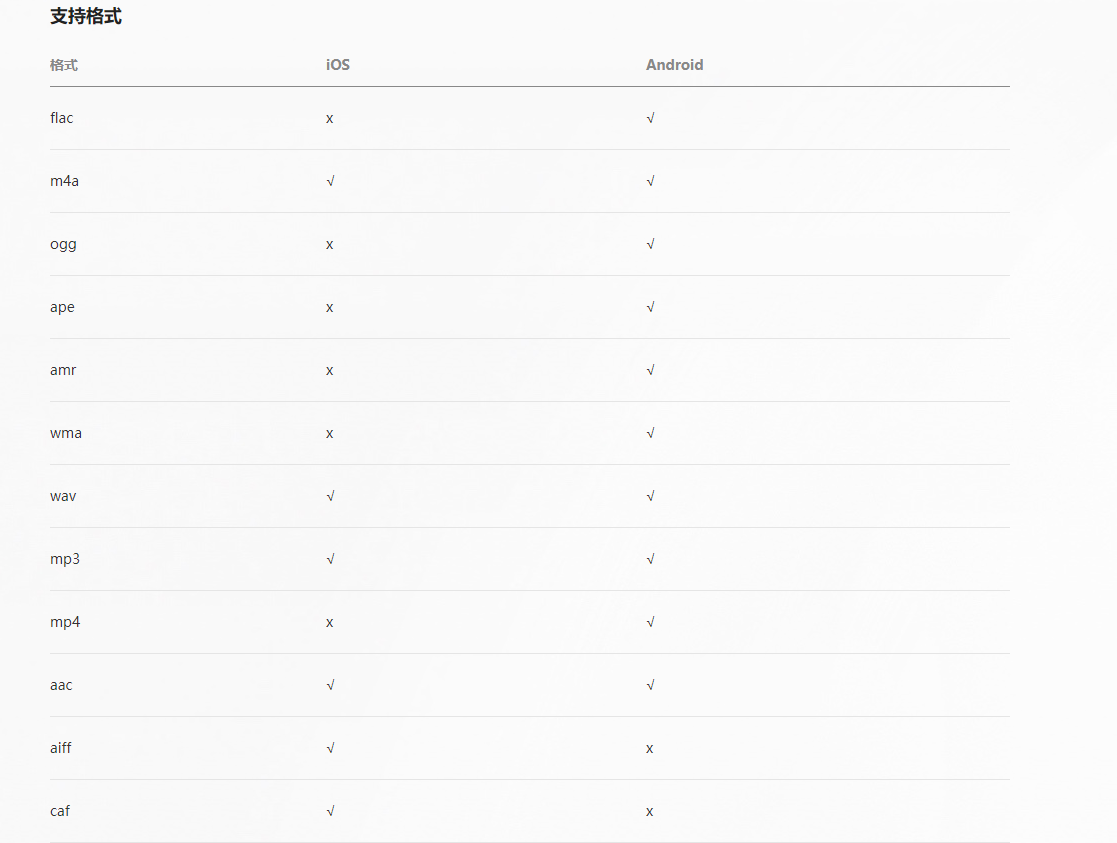Screen dimensions: 1117x843
Task: Click the wav format name
Action: [63, 496]
